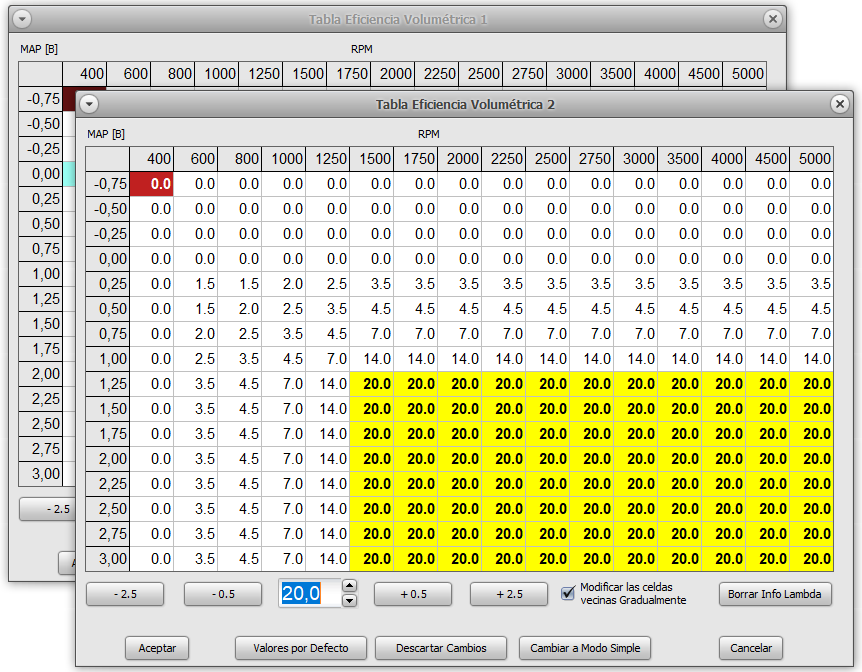Select MAP row header 0,00 in Tabla 2
The width and height of the screenshot is (862, 672).
pos(108,258)
